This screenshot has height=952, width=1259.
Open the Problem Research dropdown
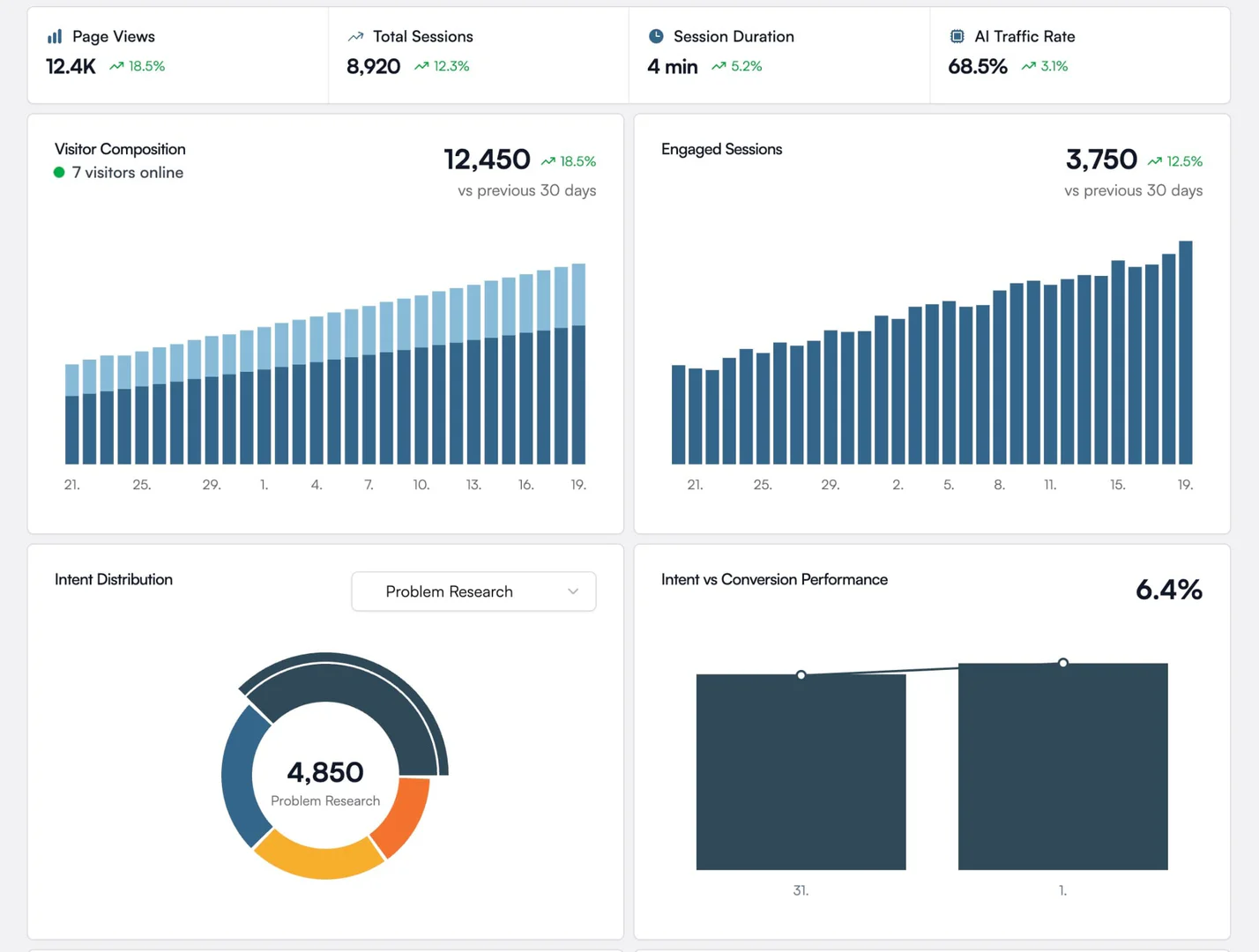(473, 591)
